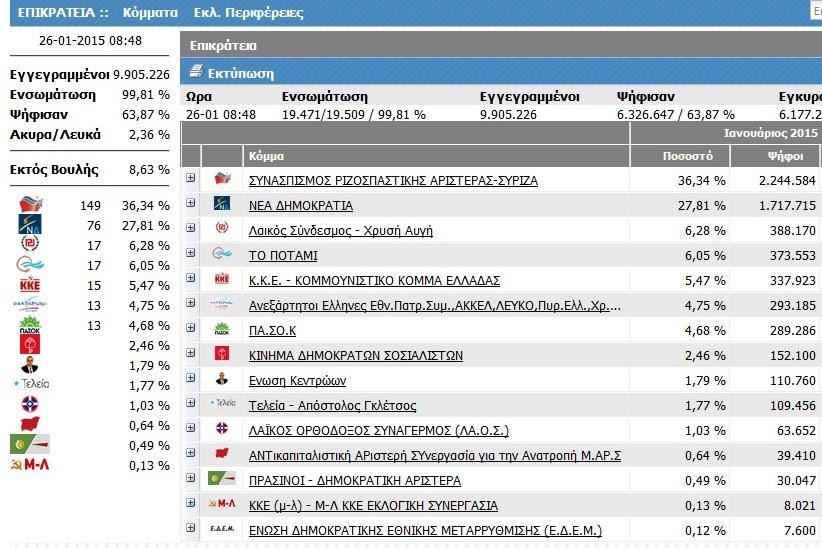This screenshot has width=822, height=548.
Task: Expand the ΠΑ.ΣΟ.Κ row details
Action: 191,328
